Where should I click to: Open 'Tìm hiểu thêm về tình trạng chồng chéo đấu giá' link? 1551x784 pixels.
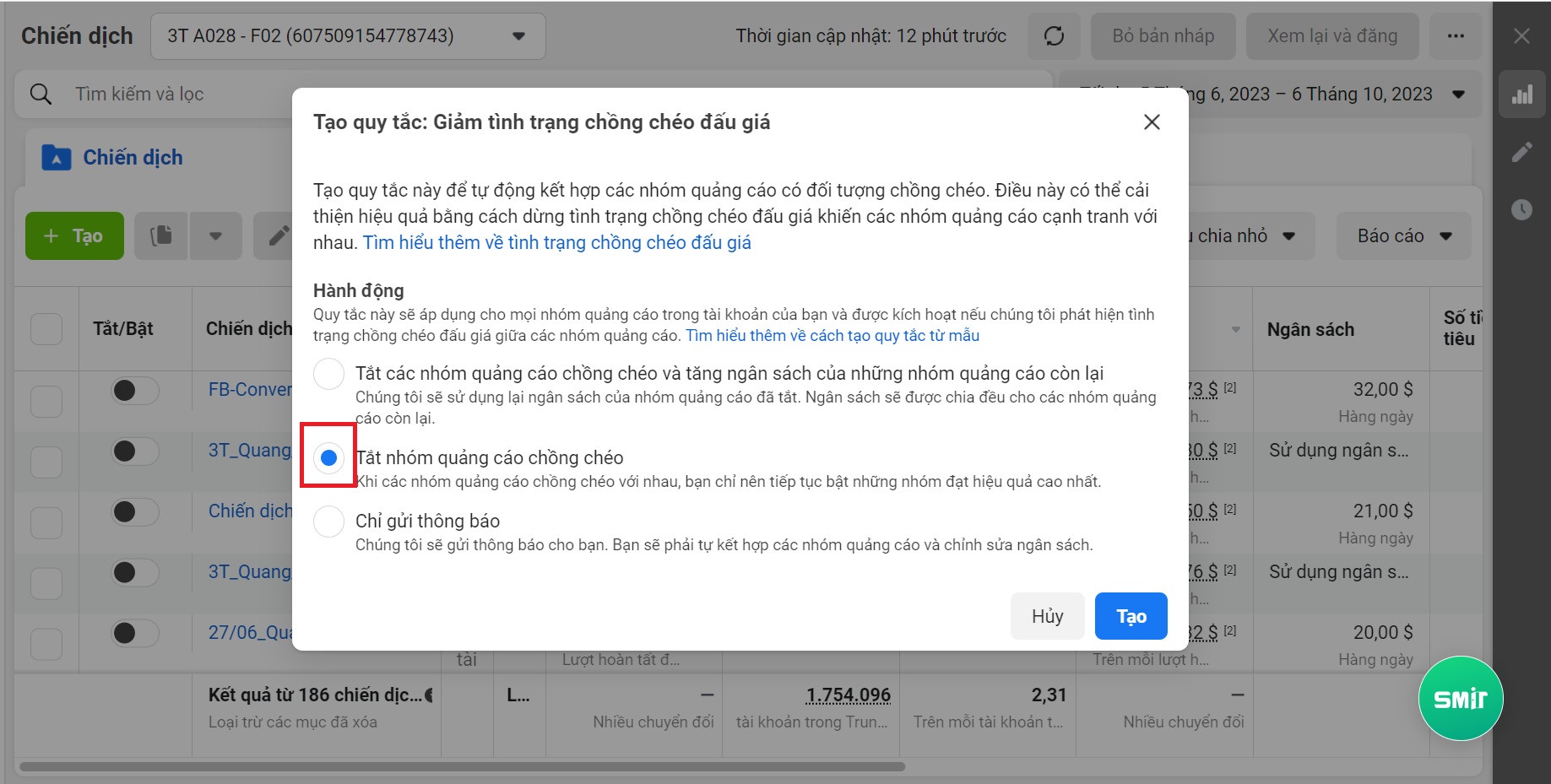[556, 243]
